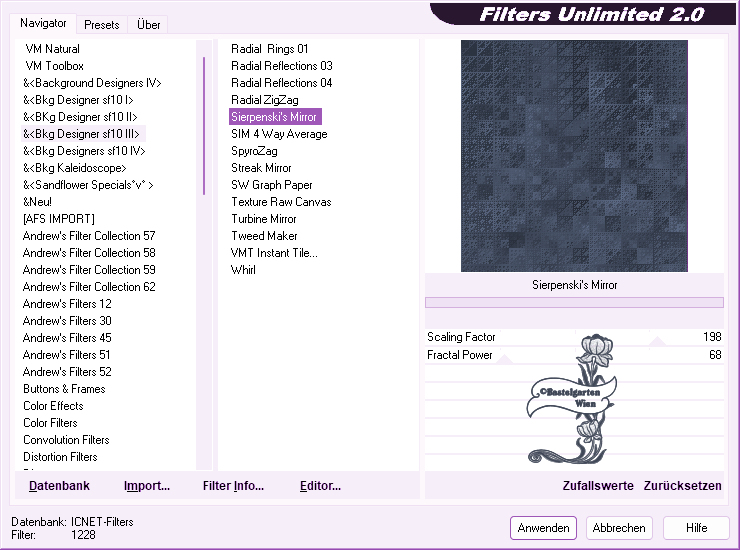740x550 pixels.
Task: Choose SpyroZag filter
Action: tap(254, 151)
